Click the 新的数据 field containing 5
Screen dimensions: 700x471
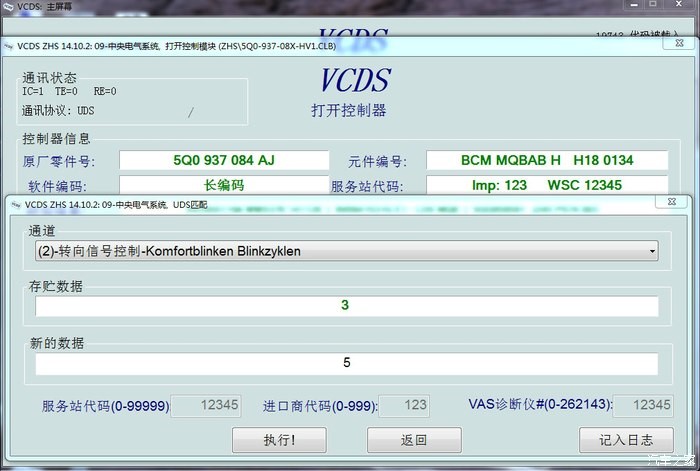[346, 363]
